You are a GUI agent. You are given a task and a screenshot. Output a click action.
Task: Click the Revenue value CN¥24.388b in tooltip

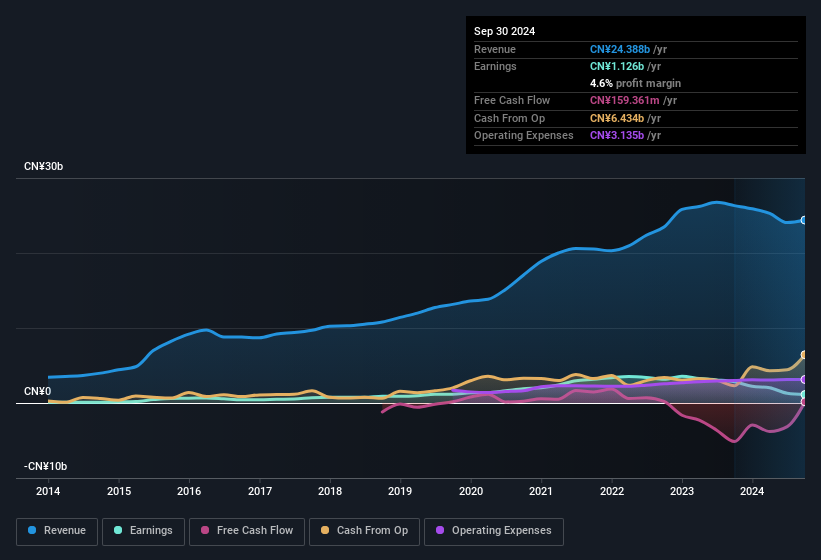tap(622, 49)
